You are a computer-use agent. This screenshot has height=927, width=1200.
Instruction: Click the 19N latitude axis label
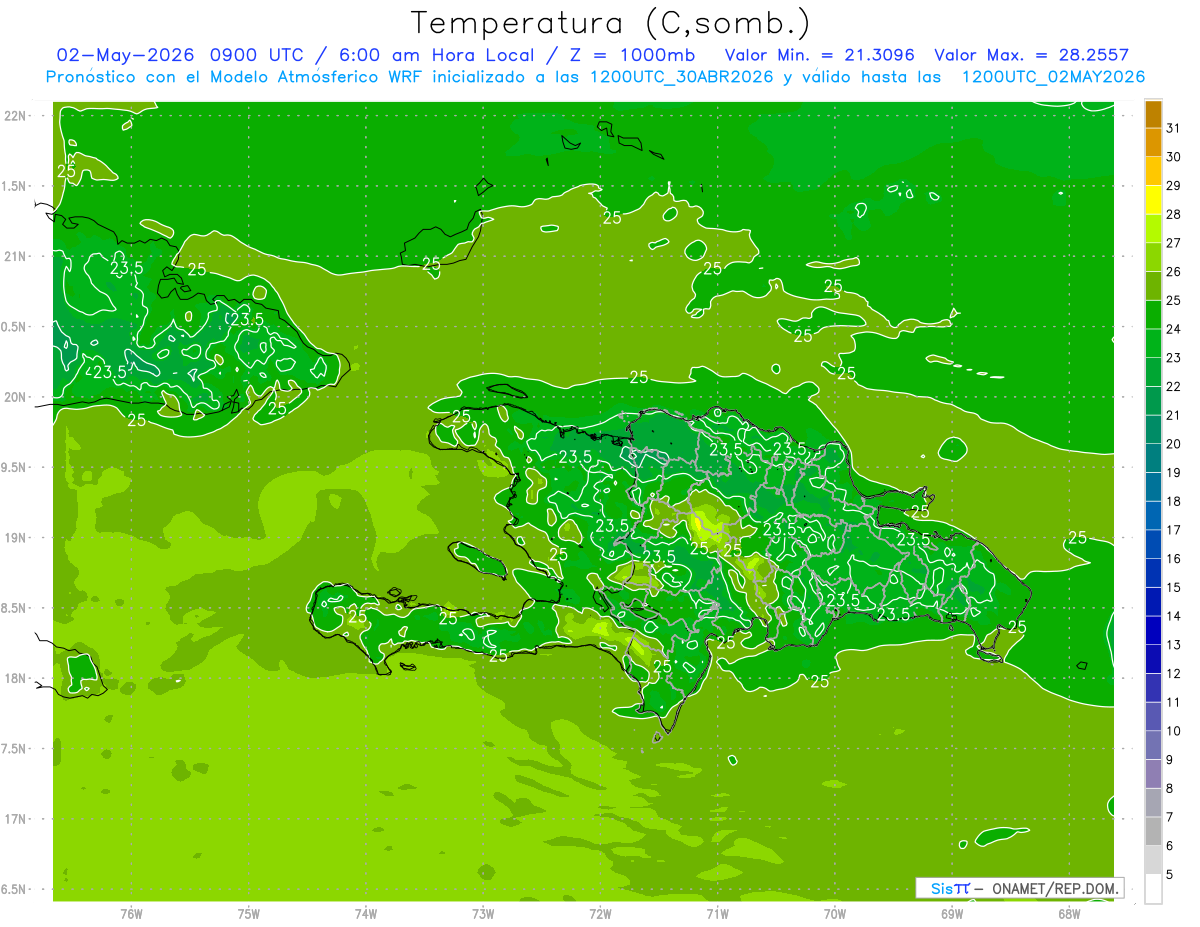17,538
